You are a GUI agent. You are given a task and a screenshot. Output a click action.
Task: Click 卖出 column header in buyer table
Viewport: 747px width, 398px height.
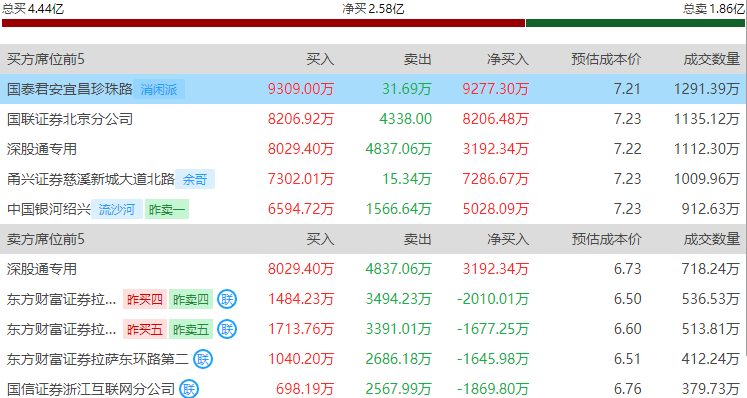[x=418, y=59]
